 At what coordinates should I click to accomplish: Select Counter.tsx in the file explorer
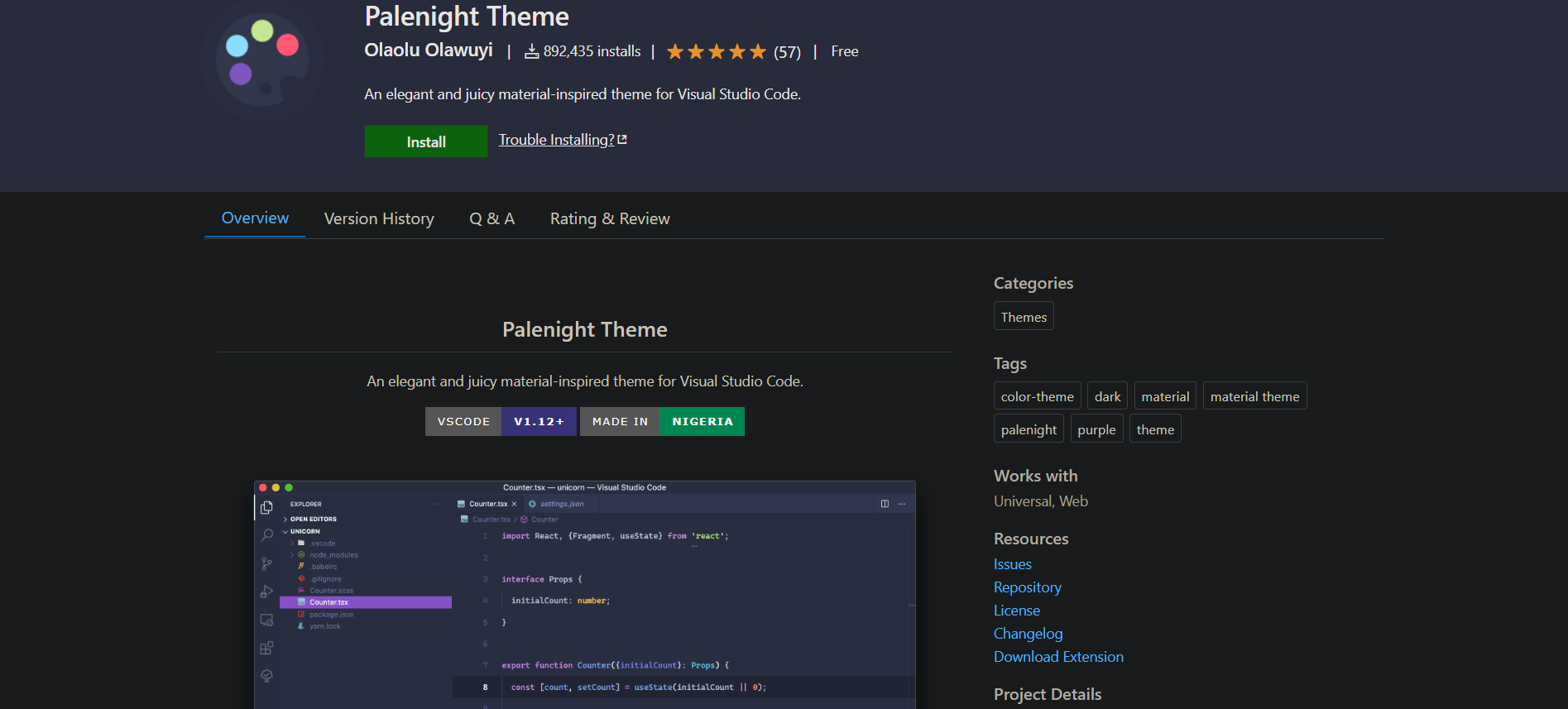click(328, 602)
